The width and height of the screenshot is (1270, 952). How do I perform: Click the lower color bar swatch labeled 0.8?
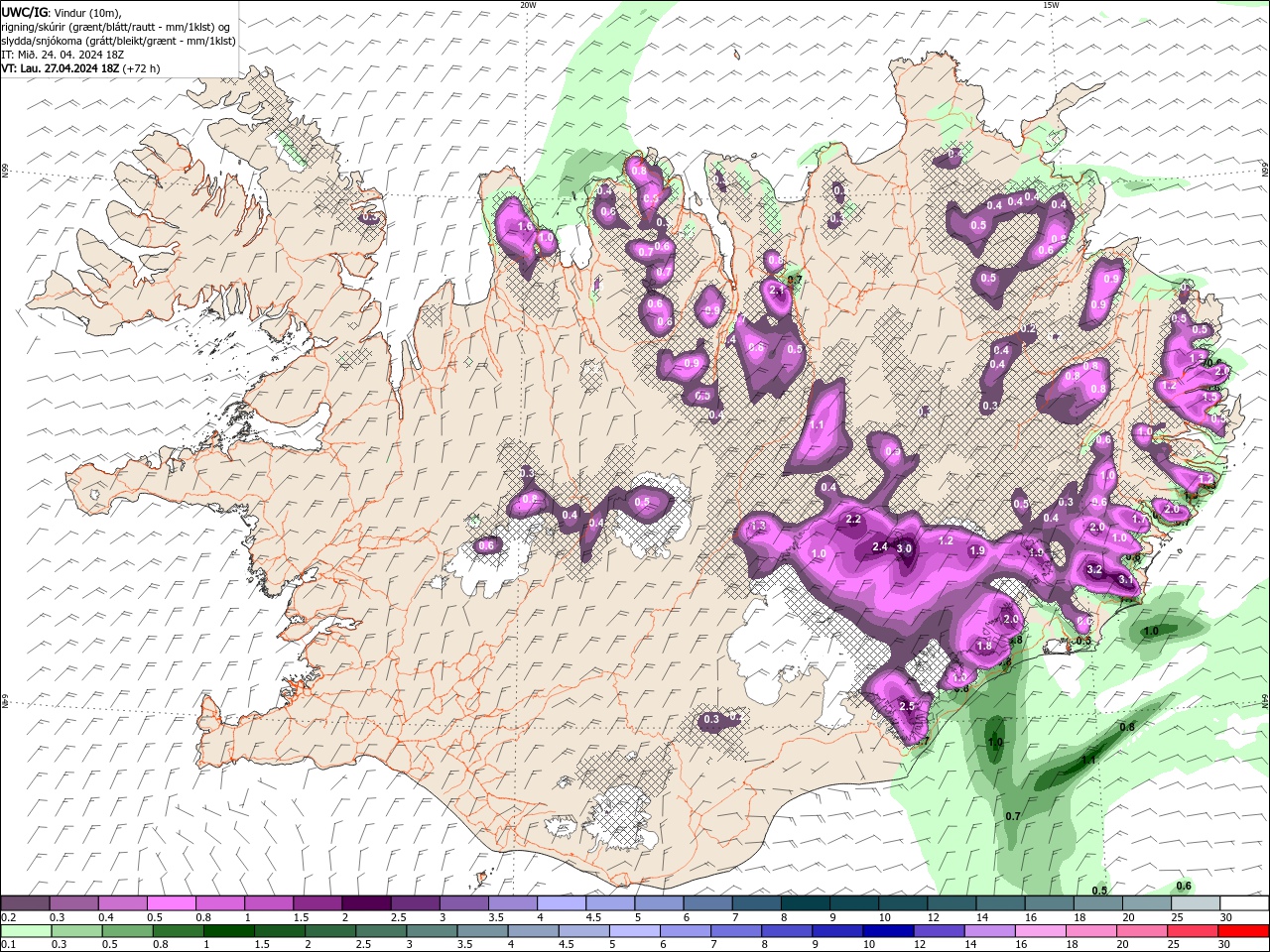pos(178,931)
